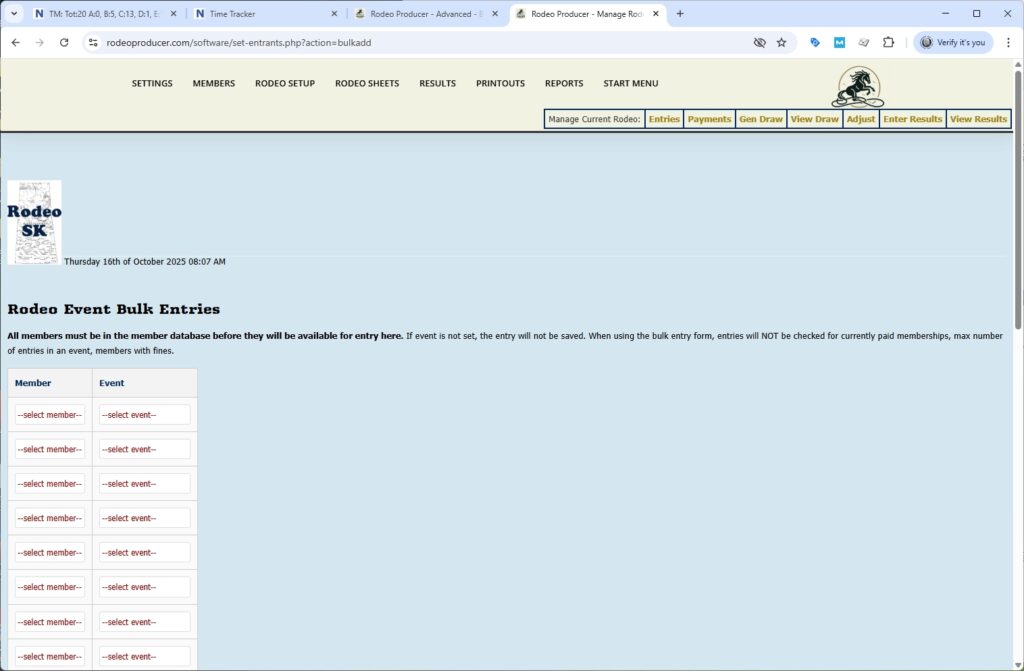Open the MEMBERS menu
This screenshot has width=1024, height=671.
(x=213, y=83)
